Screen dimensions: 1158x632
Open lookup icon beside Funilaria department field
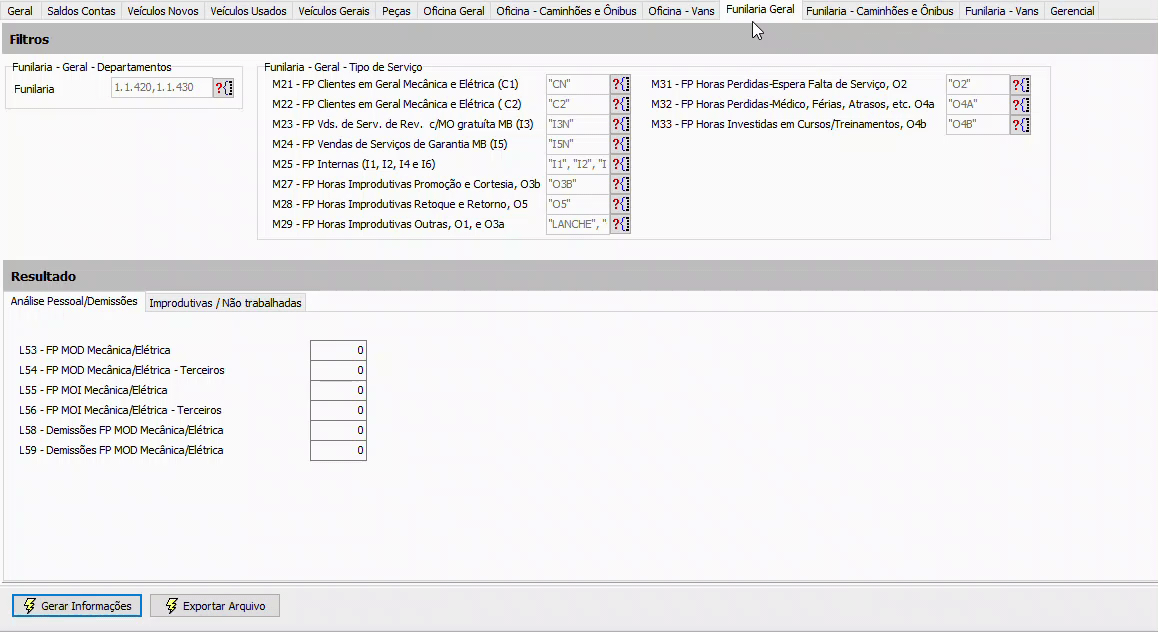coord(224,88)
